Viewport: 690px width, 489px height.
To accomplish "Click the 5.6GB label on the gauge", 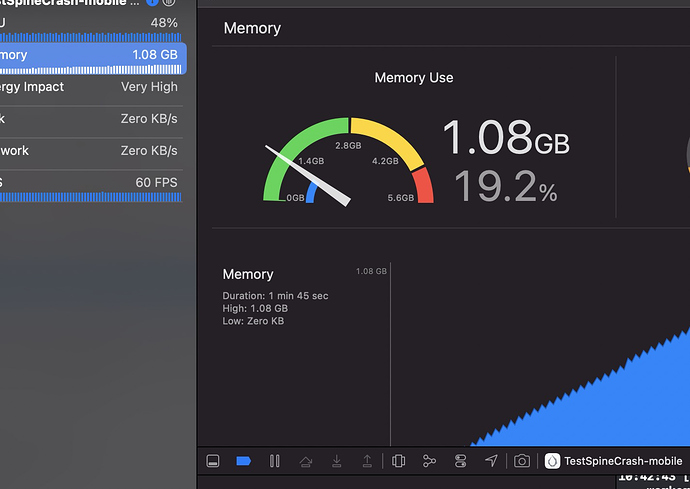I will tap(401, 198).
